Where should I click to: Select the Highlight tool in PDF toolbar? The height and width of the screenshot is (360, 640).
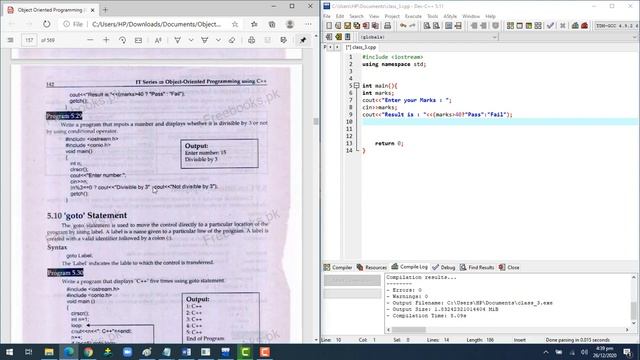[205, 40]
